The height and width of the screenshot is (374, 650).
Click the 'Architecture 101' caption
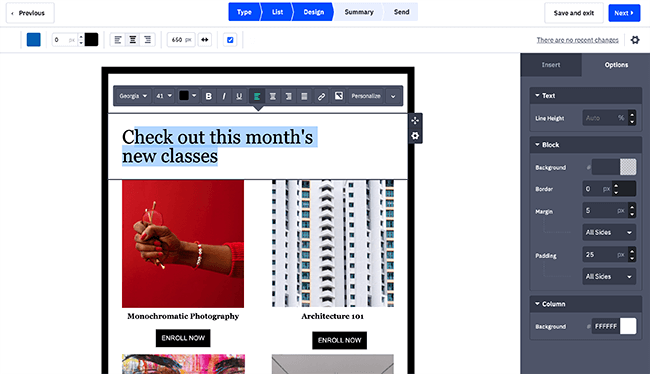[x=332, y=316]
